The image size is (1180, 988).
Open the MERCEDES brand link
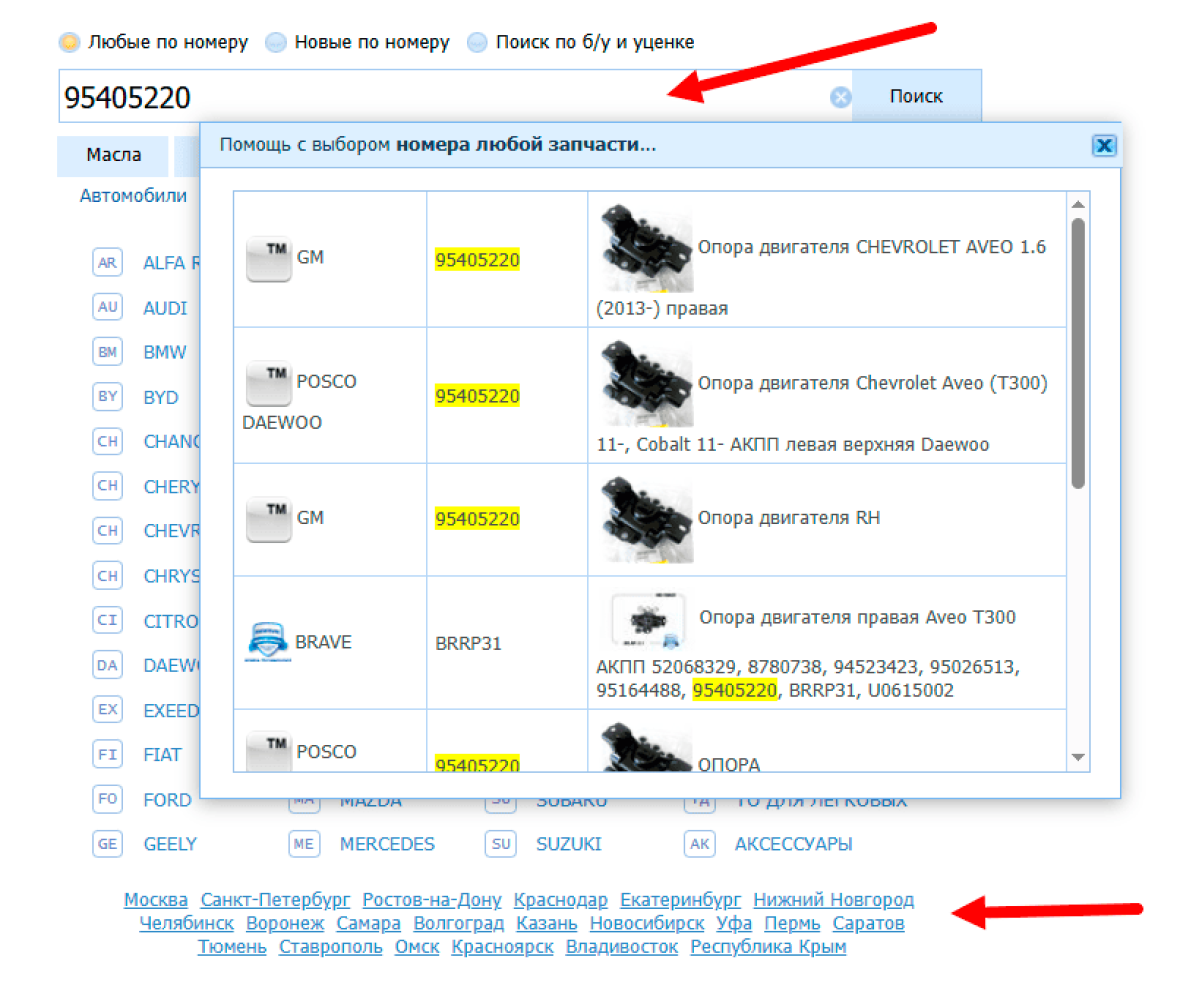coord(388,844)
